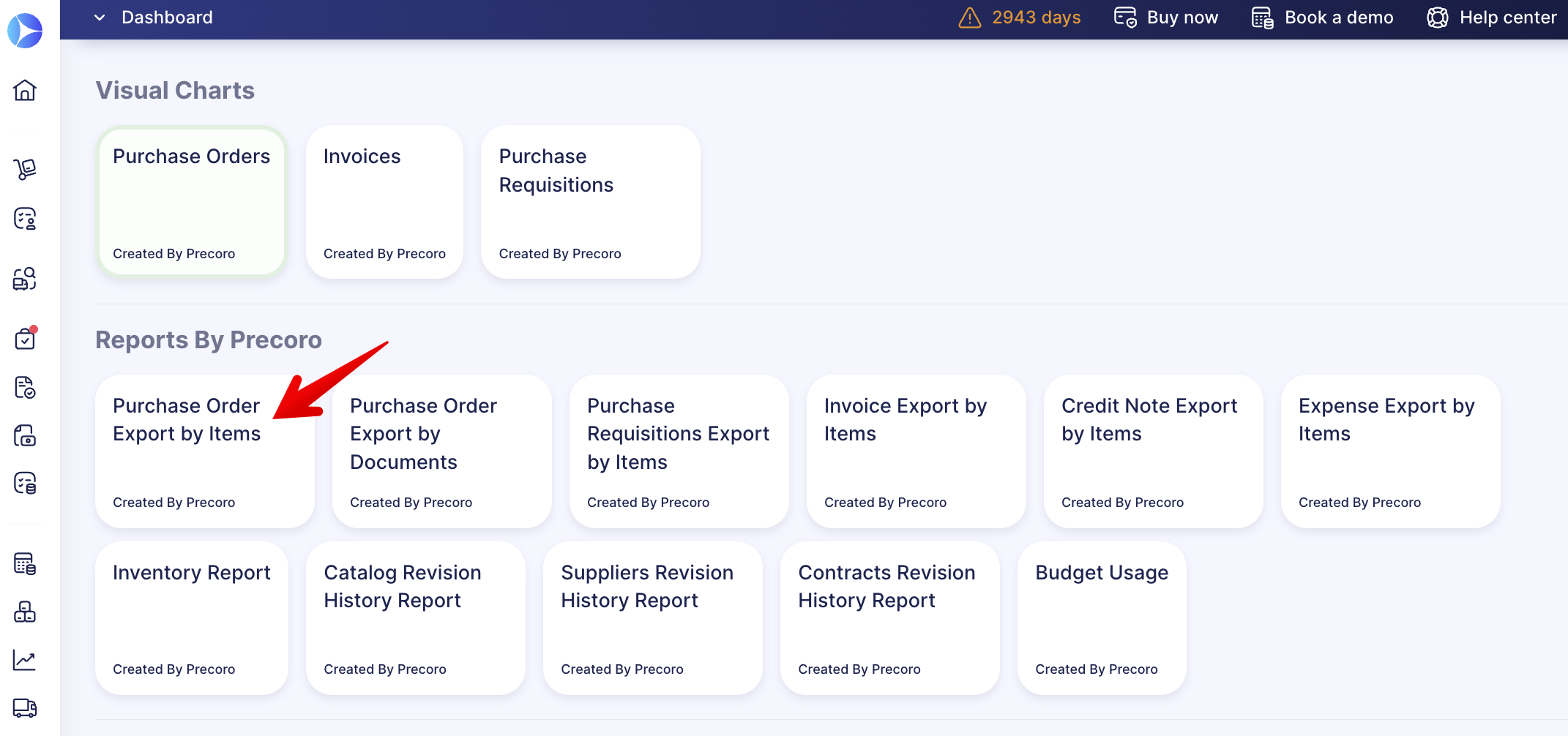Open the calculator with coins sidebar icon
The image size is (1568, 736).
(x=25, y=563)
